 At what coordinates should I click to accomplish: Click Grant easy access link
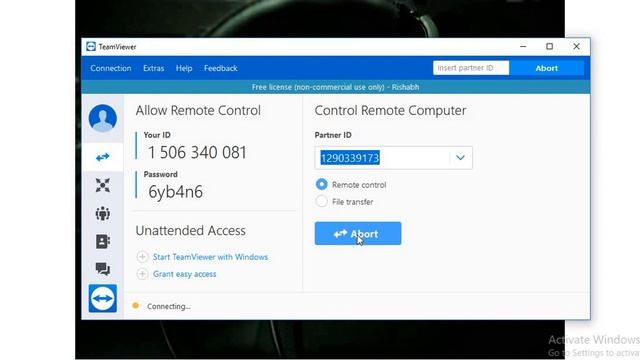click(x=184, y=274)
